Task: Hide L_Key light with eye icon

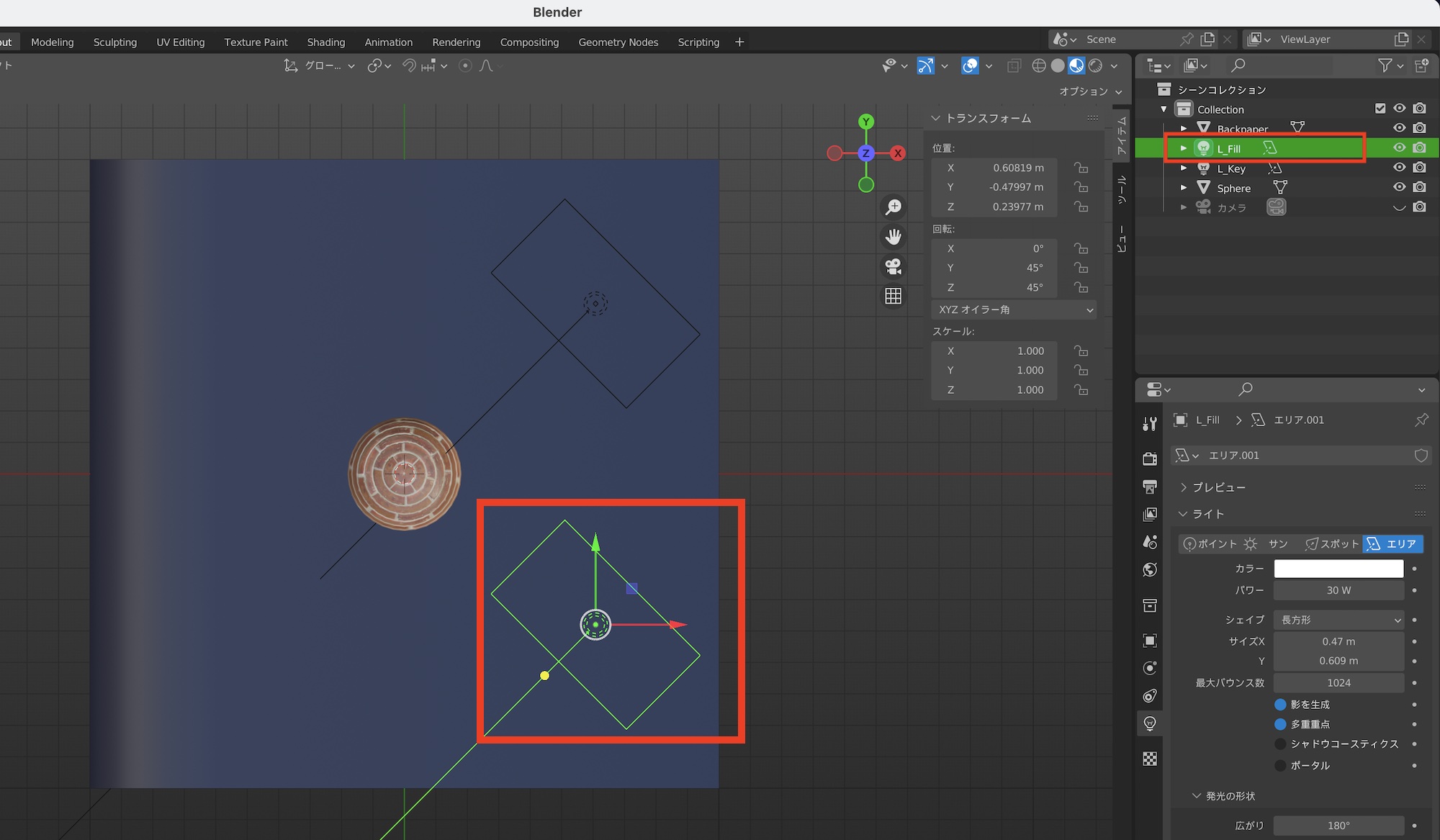Action: tap(1399, 168)
